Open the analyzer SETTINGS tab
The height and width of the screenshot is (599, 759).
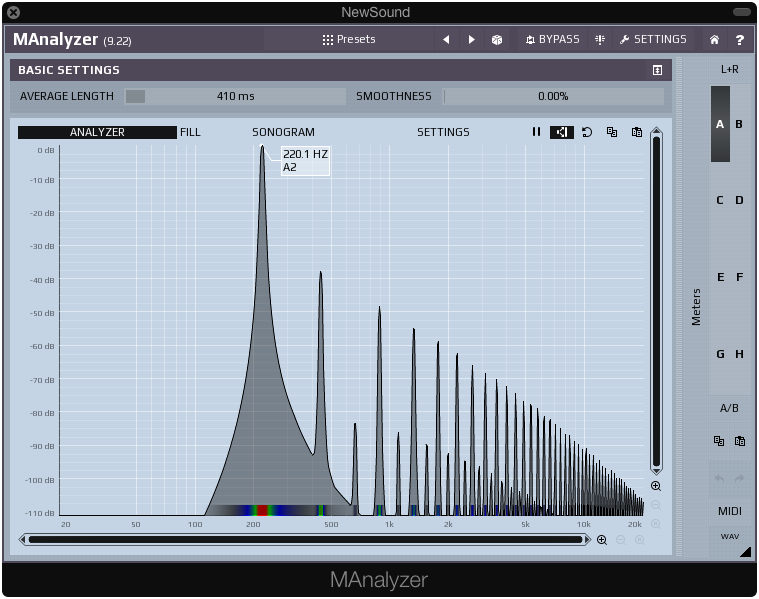(x=443, y=132)
